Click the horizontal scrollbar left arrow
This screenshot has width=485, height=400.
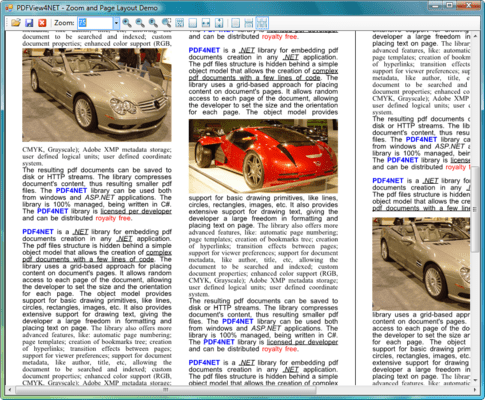click(10, 390)
